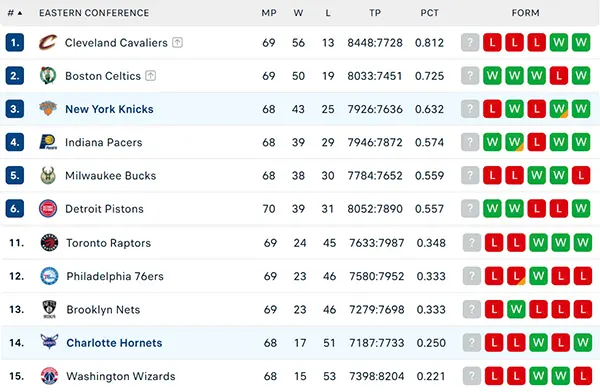
Task: Click the Toronto Raptors logo
Action: click(x=49, y=243)
